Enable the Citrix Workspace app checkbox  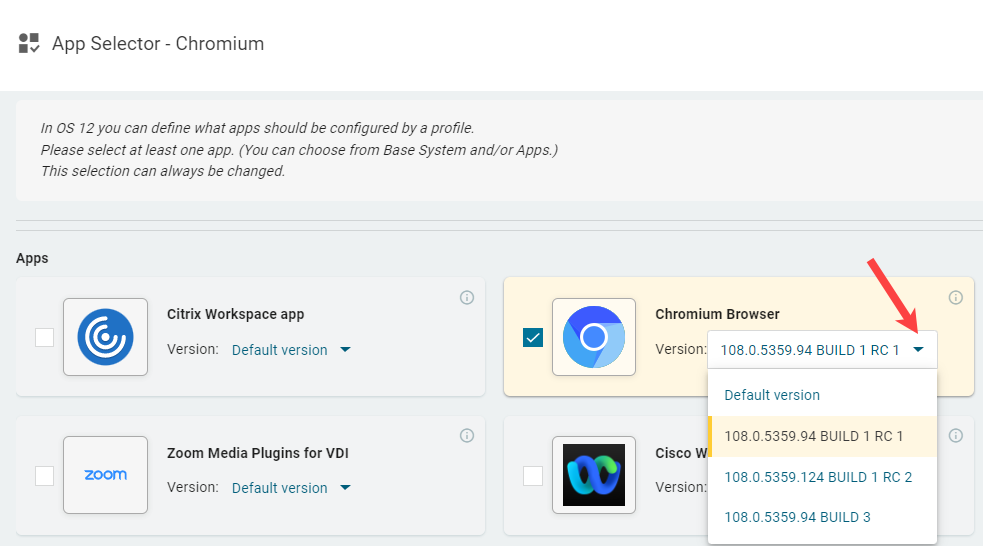(x=45, y=338)
